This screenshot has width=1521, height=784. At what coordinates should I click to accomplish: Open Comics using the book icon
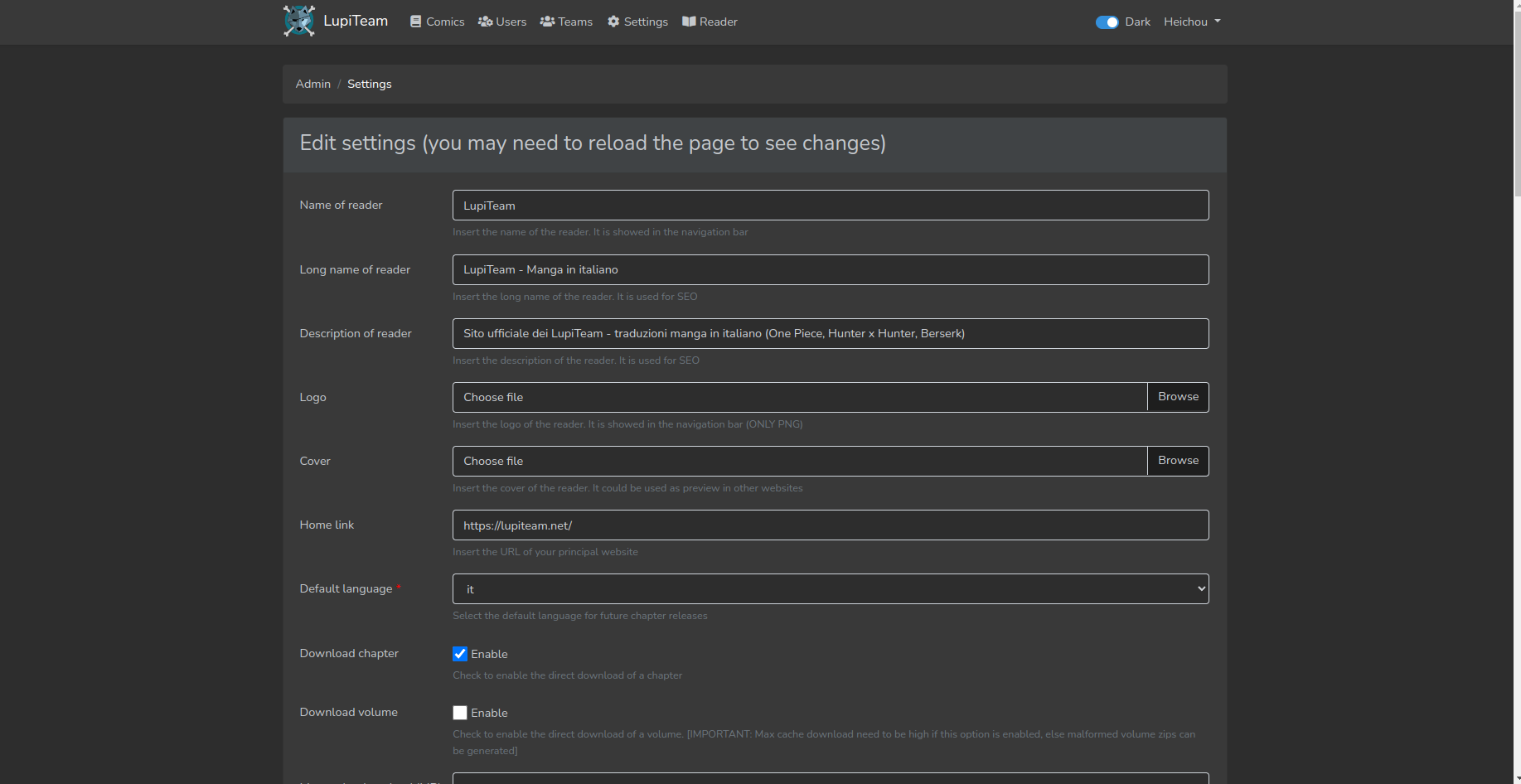[x=415, y=21]
